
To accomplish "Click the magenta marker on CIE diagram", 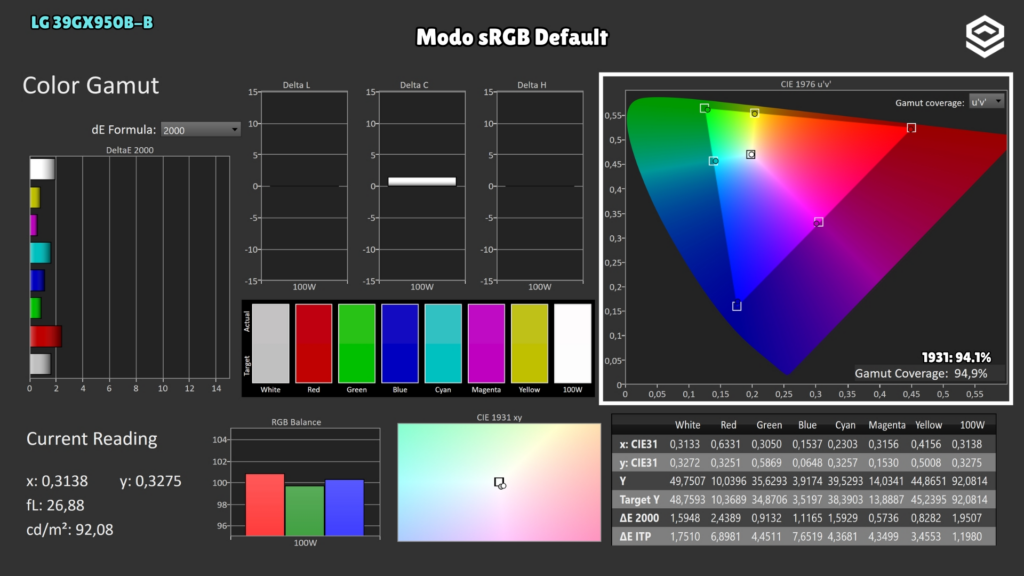I will pyautogui.click(x=818, y=222).
